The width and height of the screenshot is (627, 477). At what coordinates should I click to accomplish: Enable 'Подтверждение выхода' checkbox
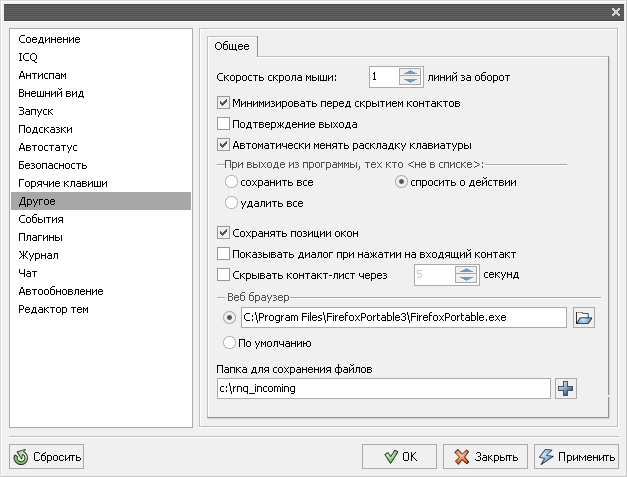click(223, 124)
